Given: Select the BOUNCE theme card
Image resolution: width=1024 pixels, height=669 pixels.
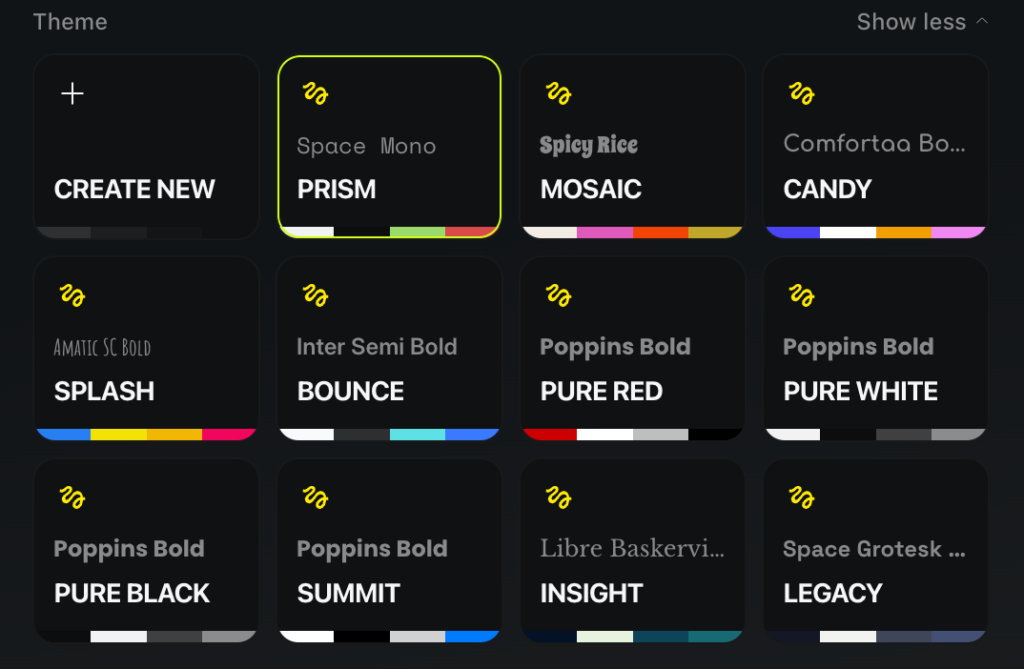Looking at the screenshot, I should [x=389, y=348].
